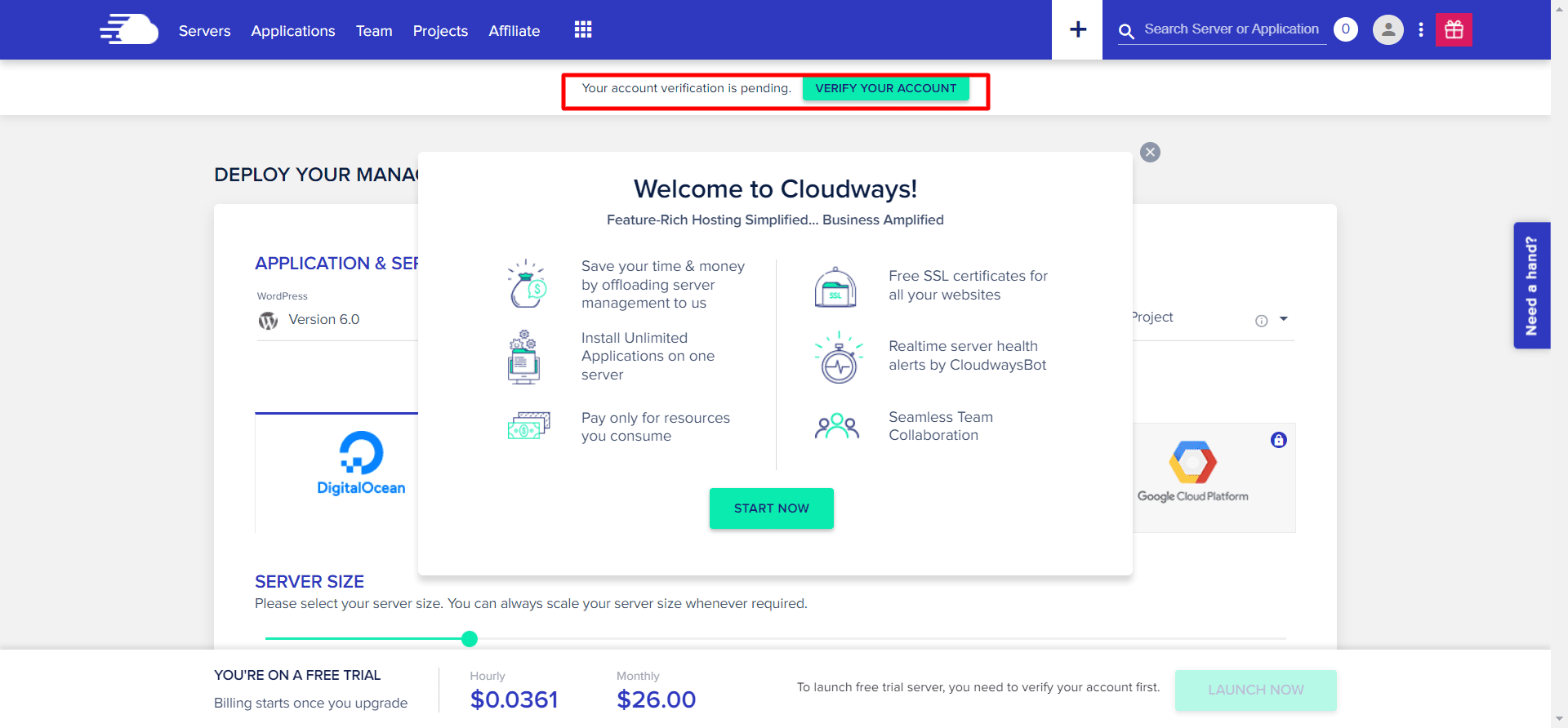This screenshot has width=1568, height=728.
Task: Close the Welcome to Cloudways popup
Action: click(1150, 153)
